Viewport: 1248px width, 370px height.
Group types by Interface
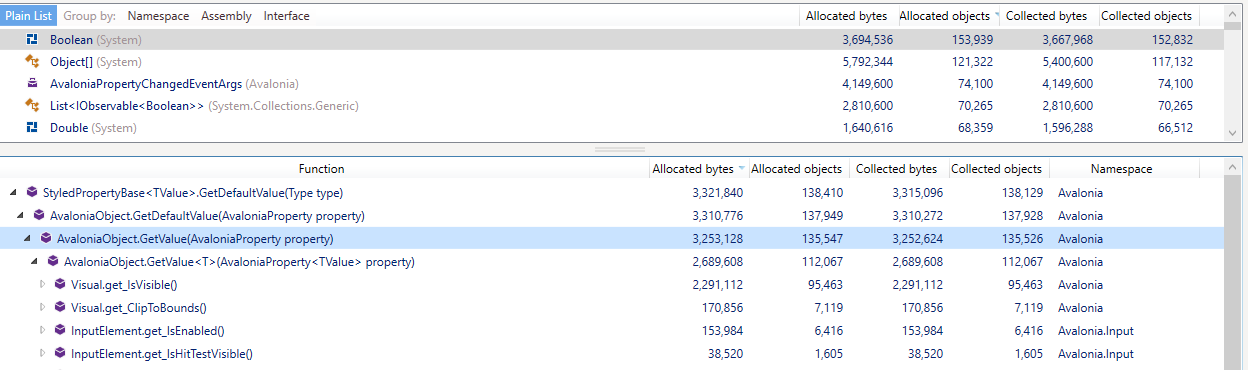(286, 16)
